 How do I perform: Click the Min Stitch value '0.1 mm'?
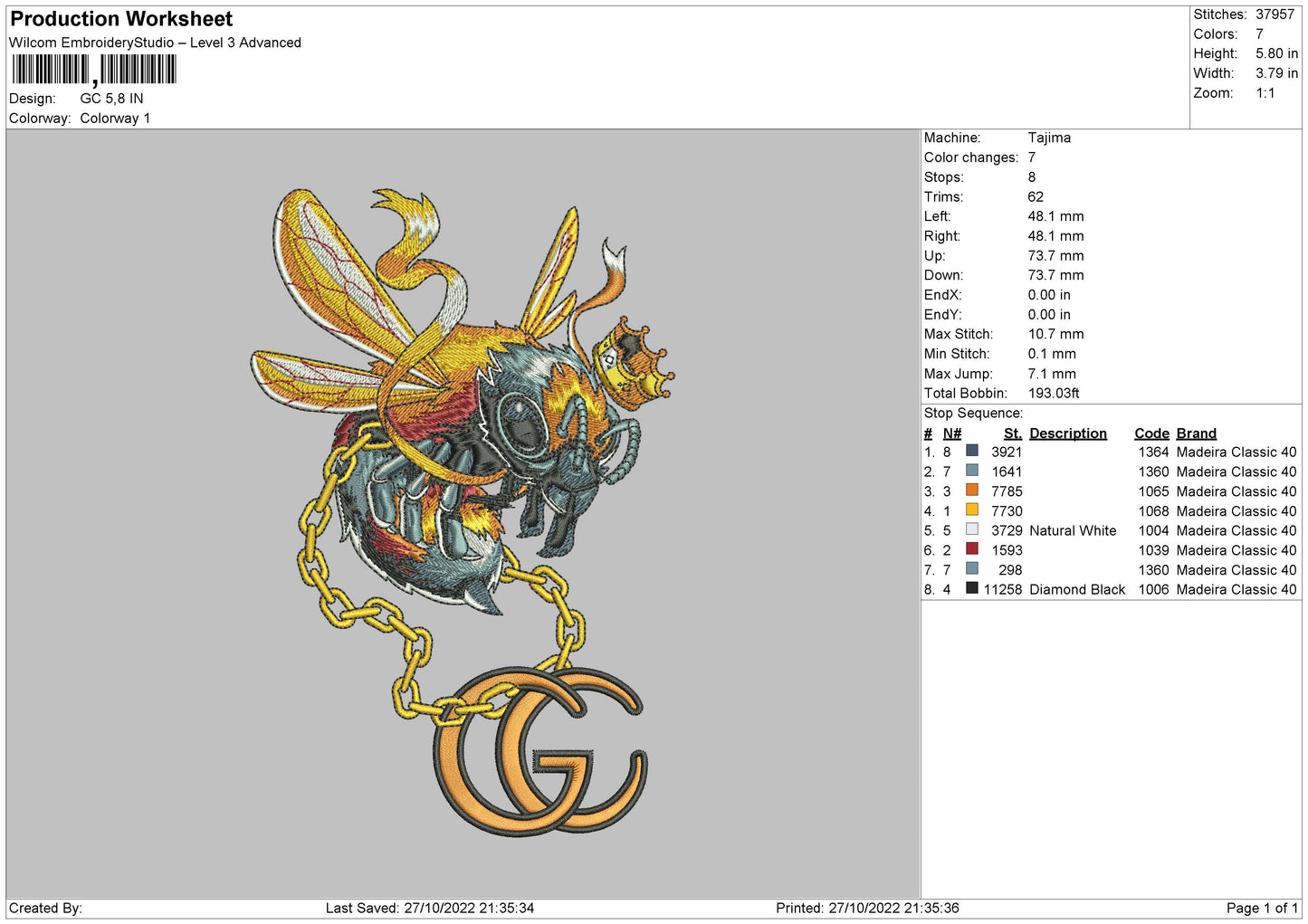coord(1052,354)
